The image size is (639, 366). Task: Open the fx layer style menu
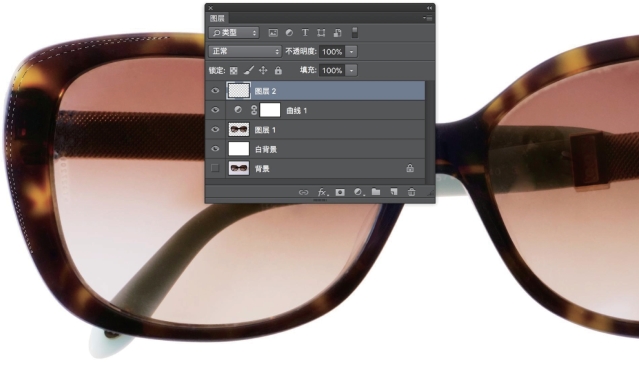point(323,192)
